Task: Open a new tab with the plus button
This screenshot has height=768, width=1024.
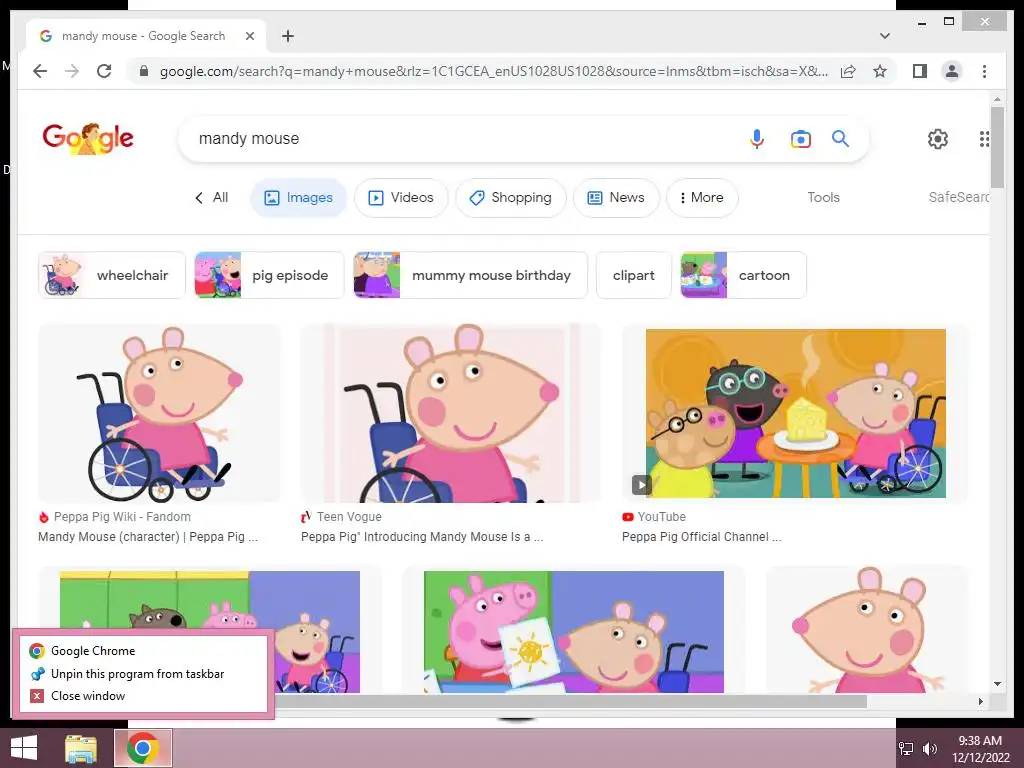Action: pyautogui.click(x=287, y=36)
